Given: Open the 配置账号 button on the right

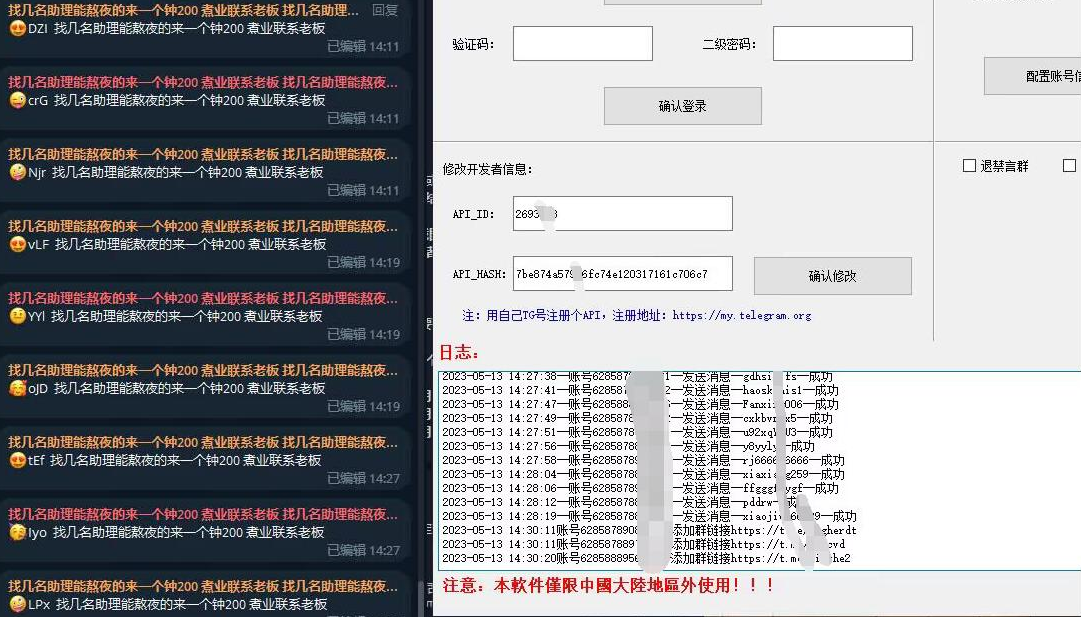Looking at the screenshot, I should [1033, 76].
